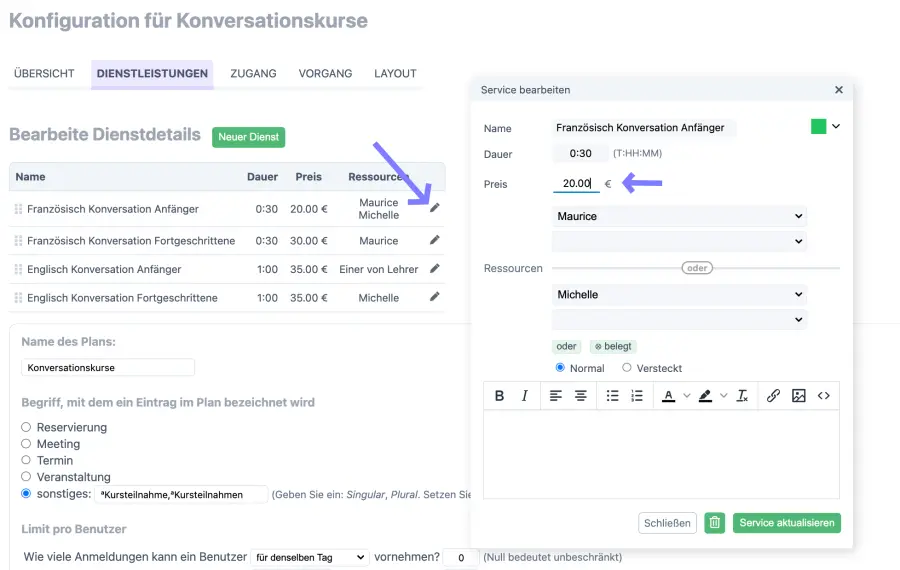This screenshot has height=570, width=900.
Task: Clear text formatting in the editor
Action: click(742, 395)
